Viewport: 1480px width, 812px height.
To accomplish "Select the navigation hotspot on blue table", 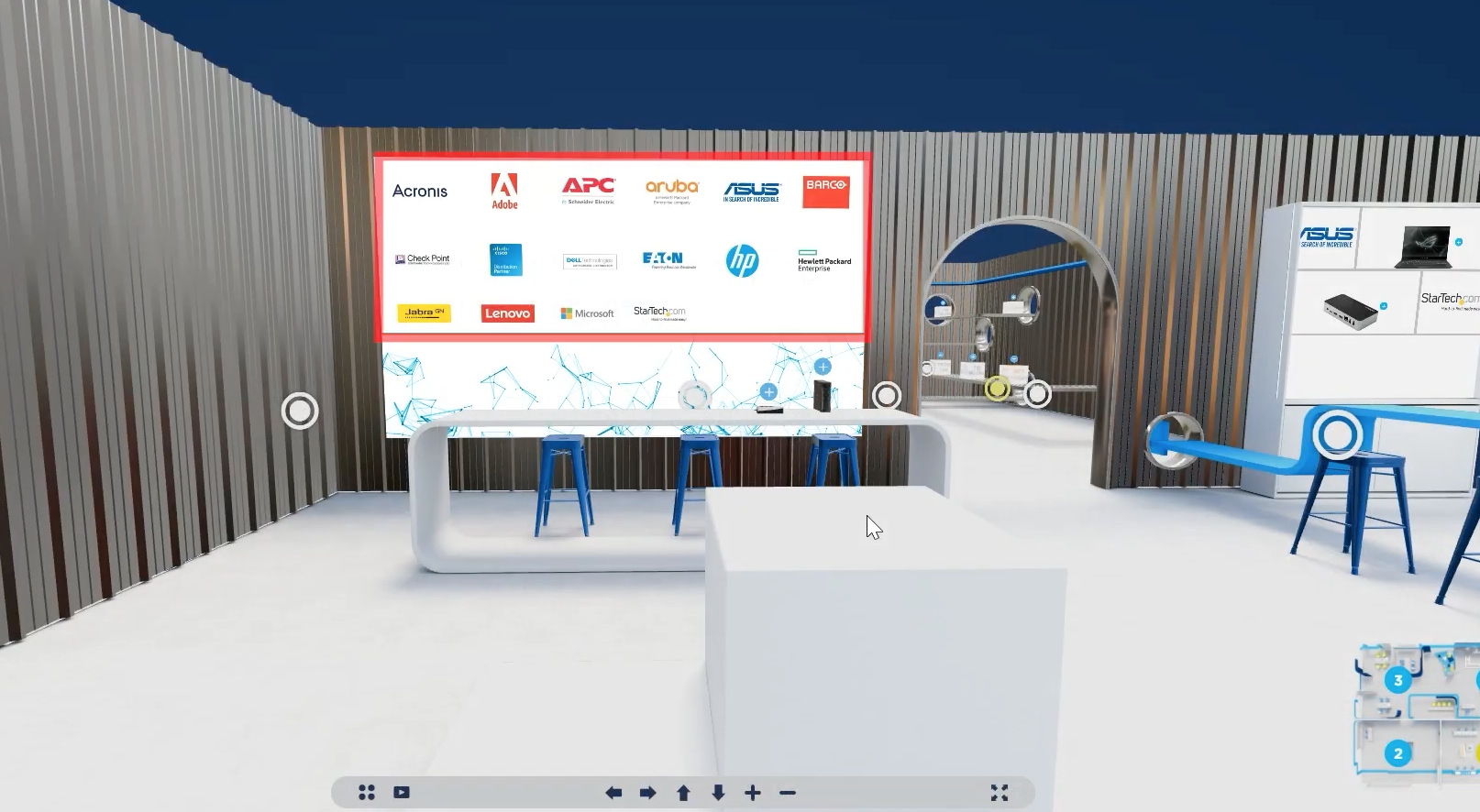I will pos(1337,435).
